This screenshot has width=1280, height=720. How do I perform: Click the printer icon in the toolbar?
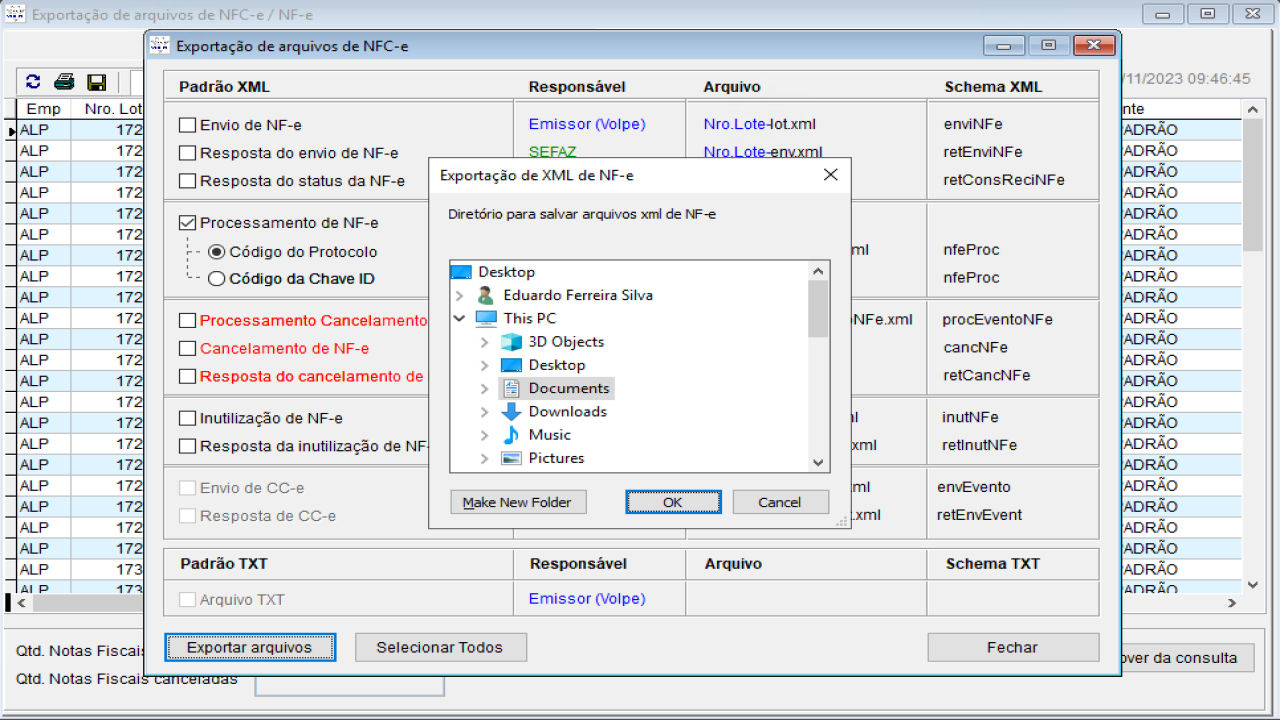tap(64, 82)
